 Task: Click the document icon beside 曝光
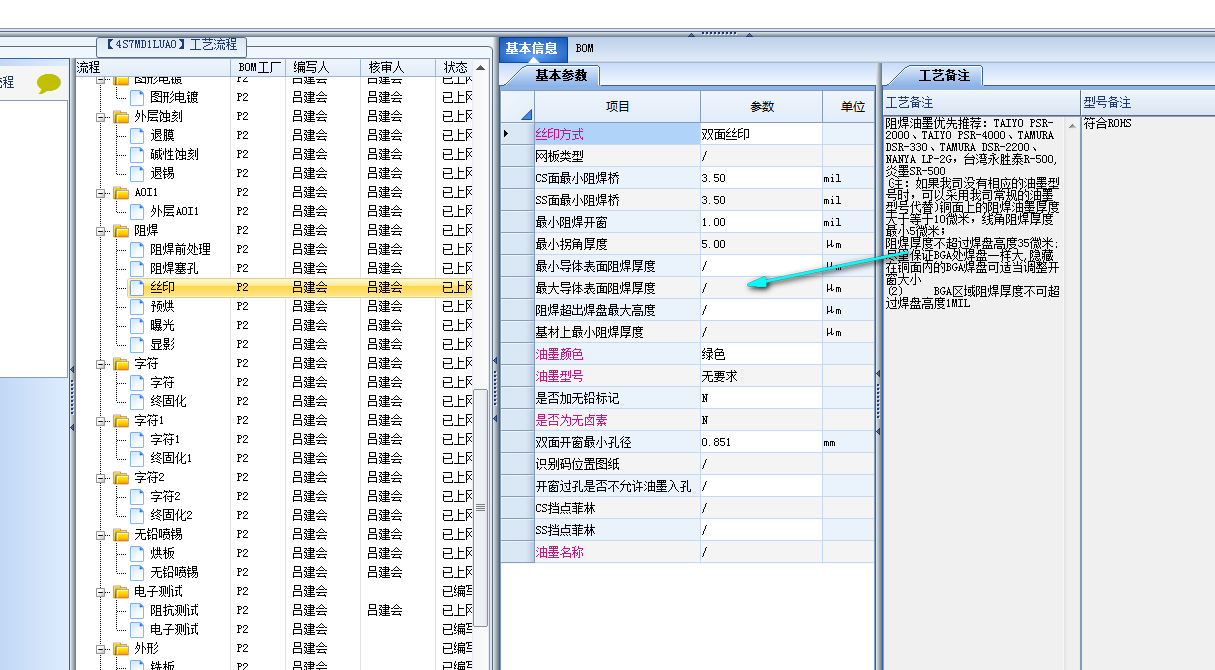137,326
